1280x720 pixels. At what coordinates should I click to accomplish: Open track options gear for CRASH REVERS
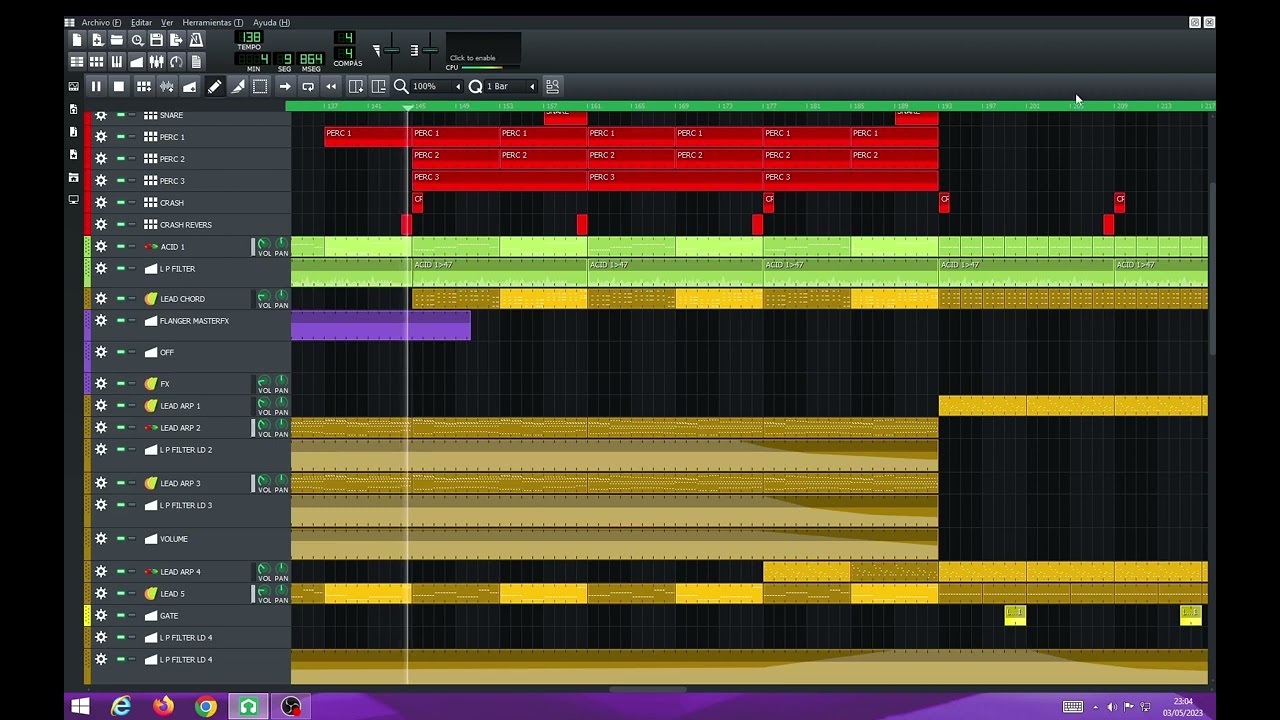pyautogui.click(x=101, y=225)
